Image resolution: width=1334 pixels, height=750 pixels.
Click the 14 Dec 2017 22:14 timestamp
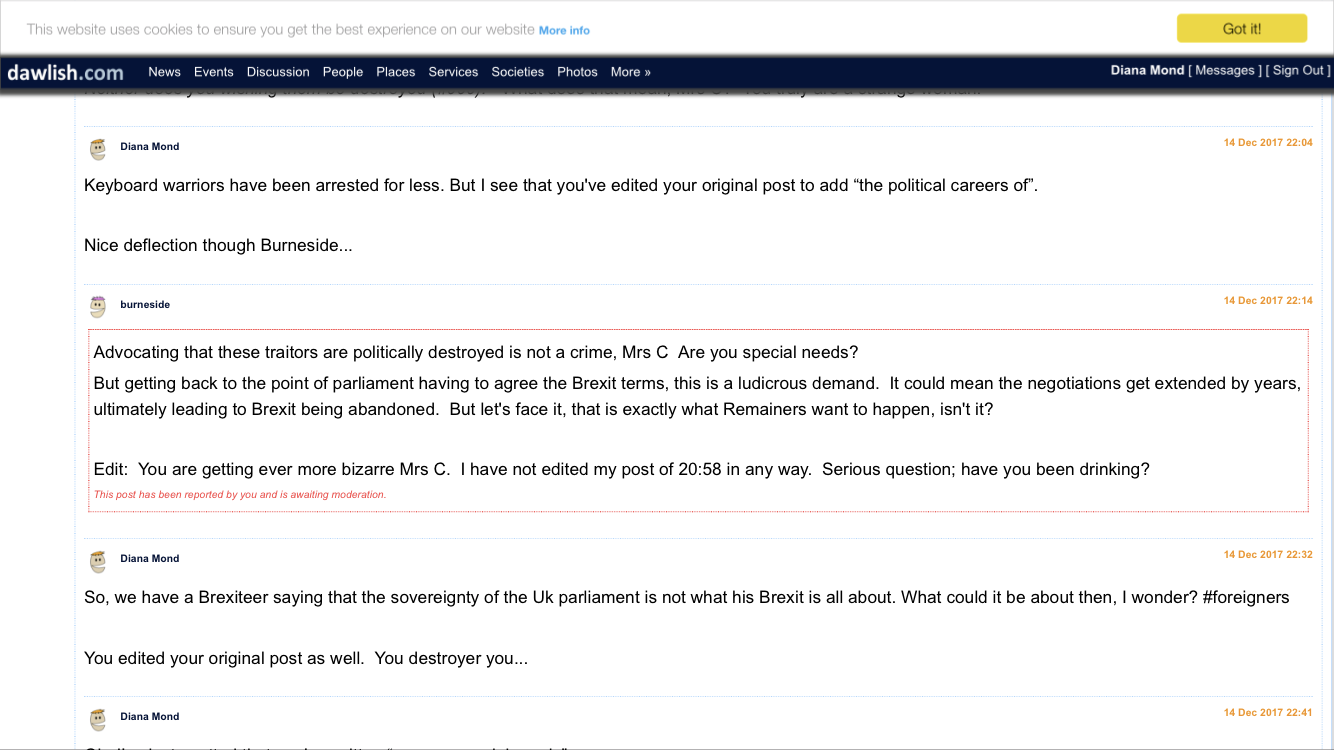tap(1267, 301)
